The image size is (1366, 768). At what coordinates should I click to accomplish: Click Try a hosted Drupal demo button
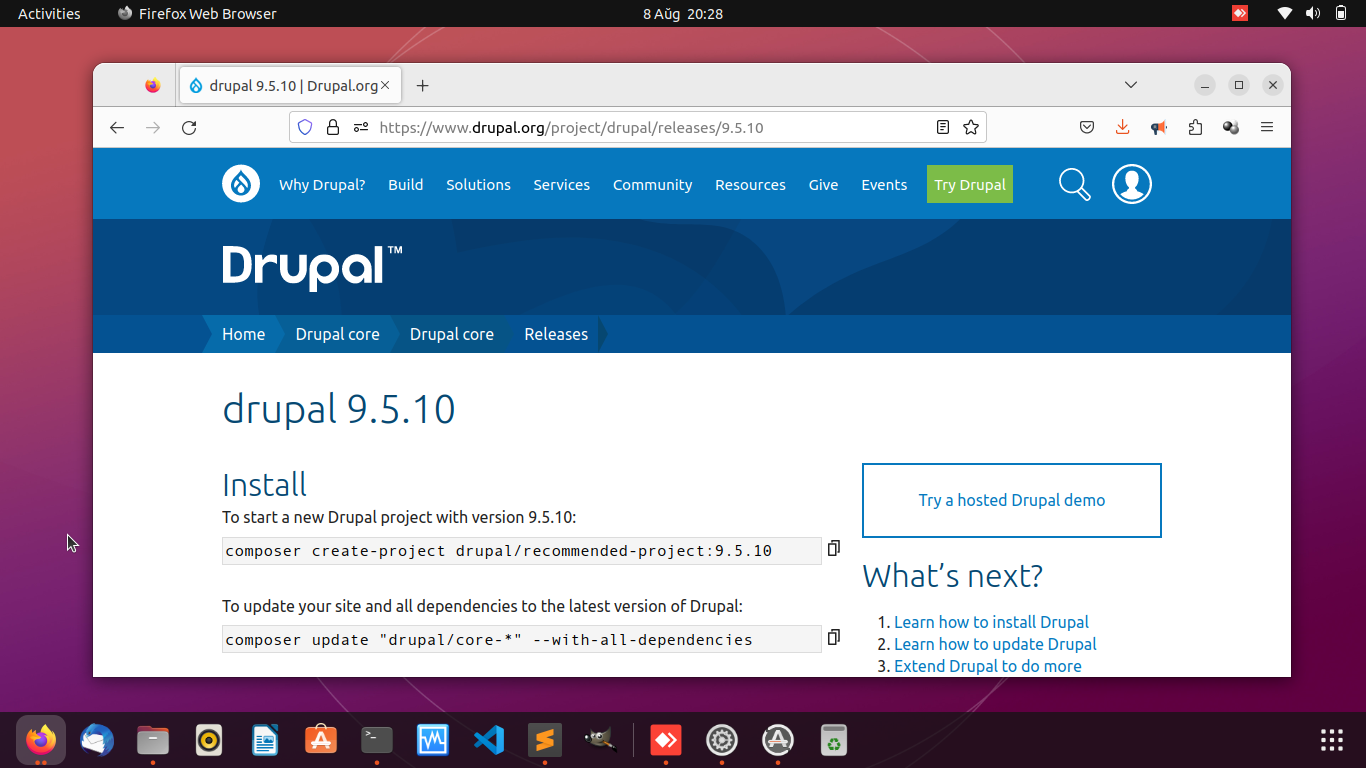pos(1012,500)
